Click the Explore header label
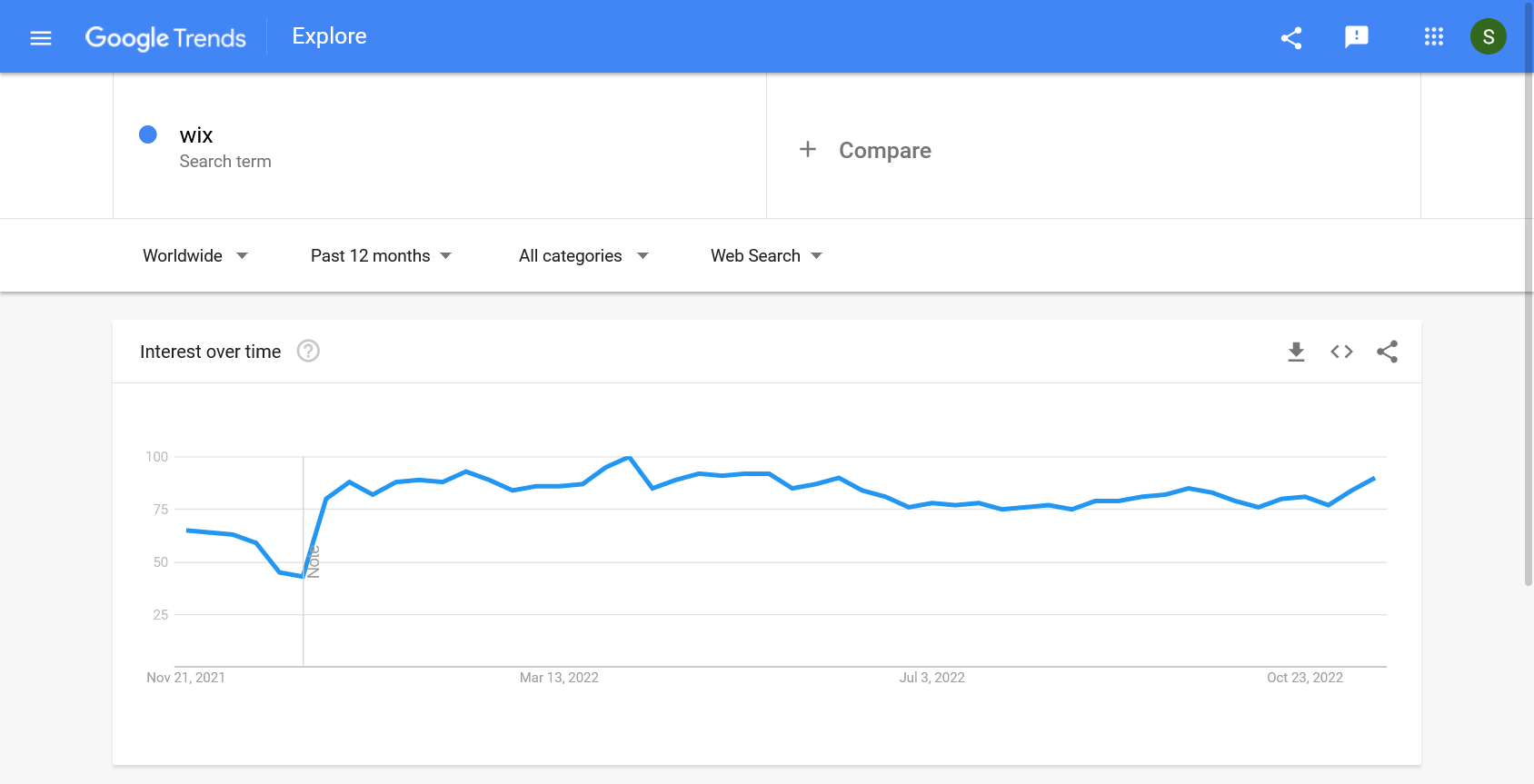This screenshot has width=1534, height=784. pyautogui.click(x=329, y=36)
